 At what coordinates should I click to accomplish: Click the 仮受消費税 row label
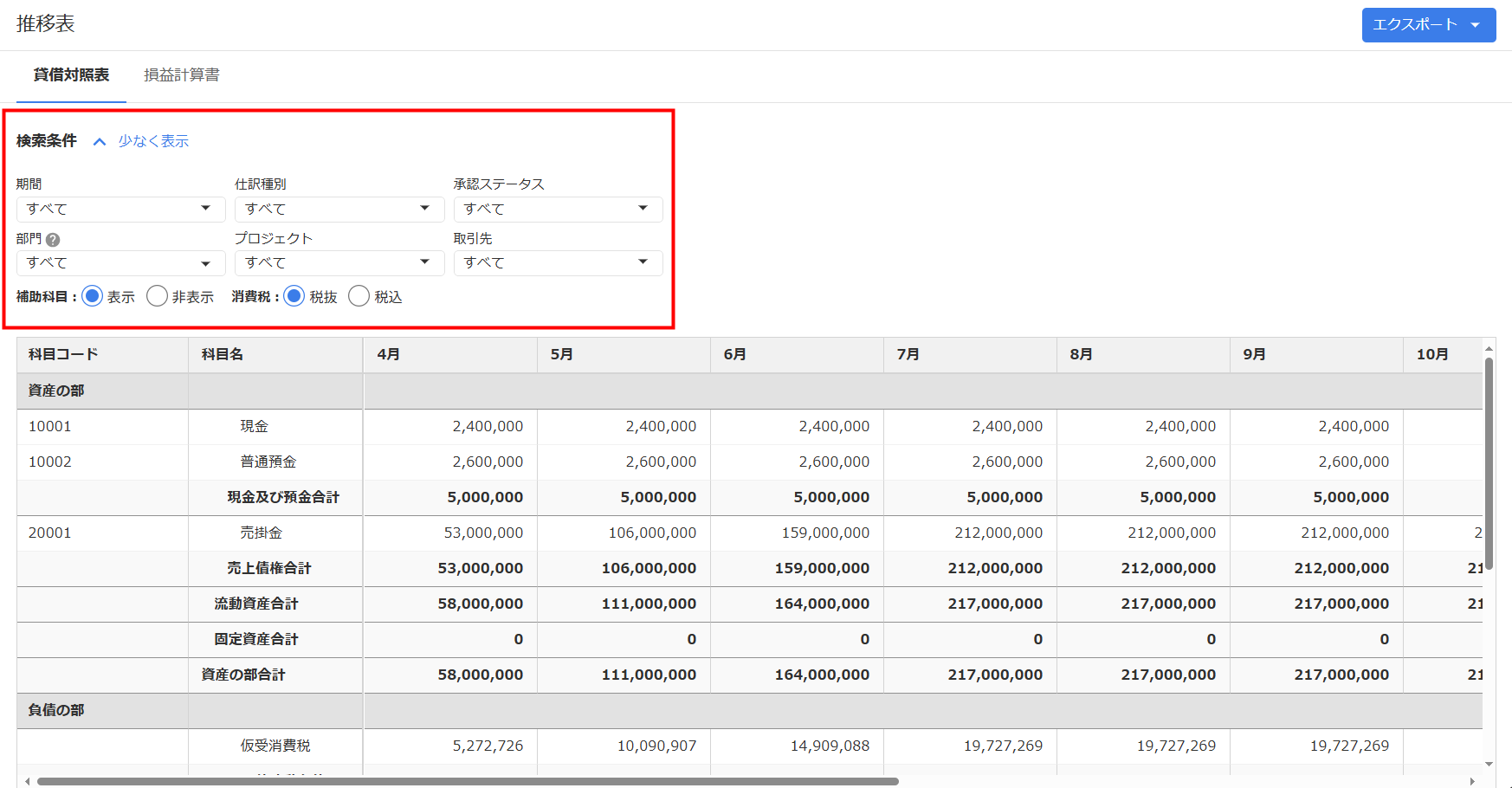[275, 746]
